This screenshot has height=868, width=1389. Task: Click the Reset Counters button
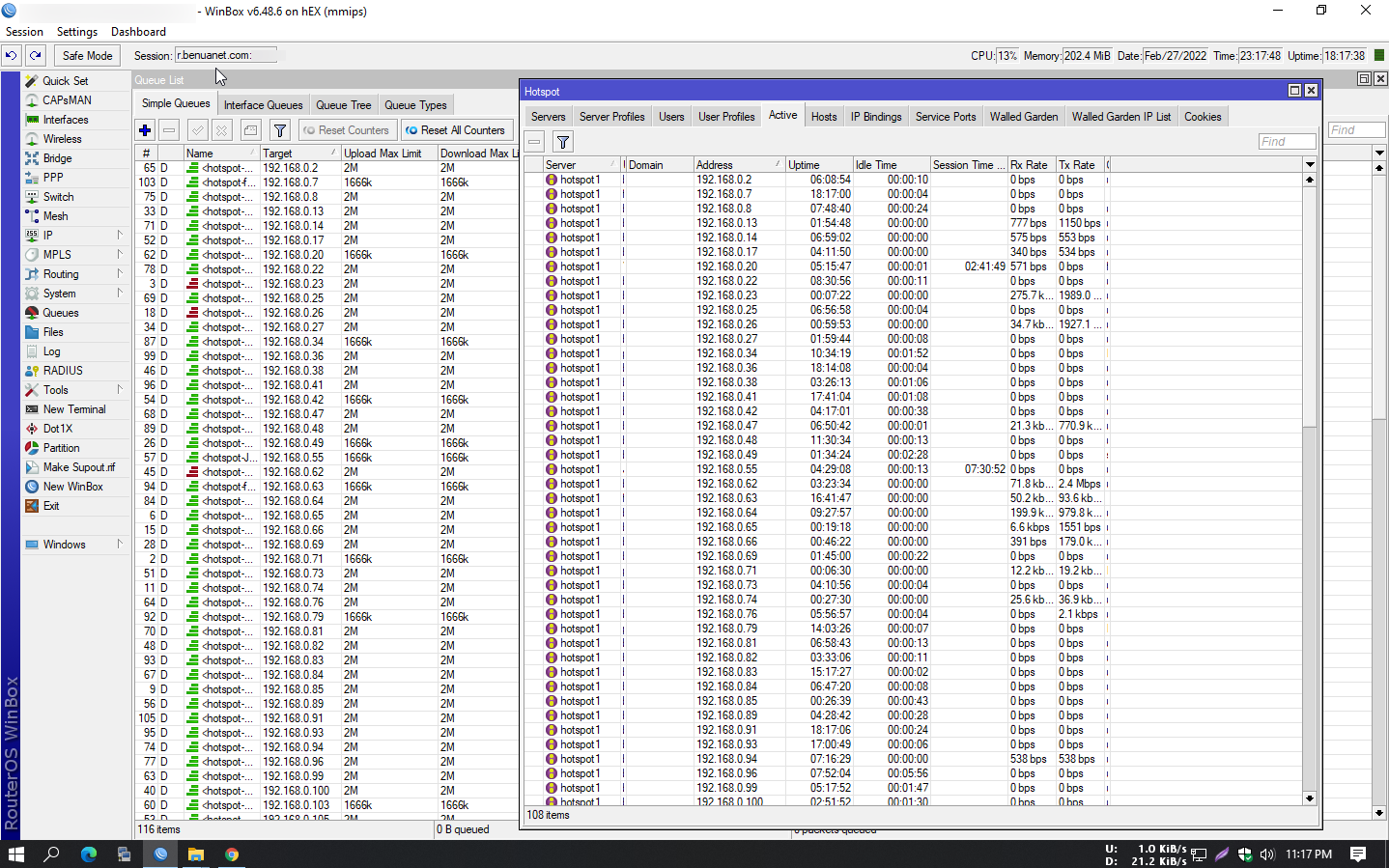(346, 130)
